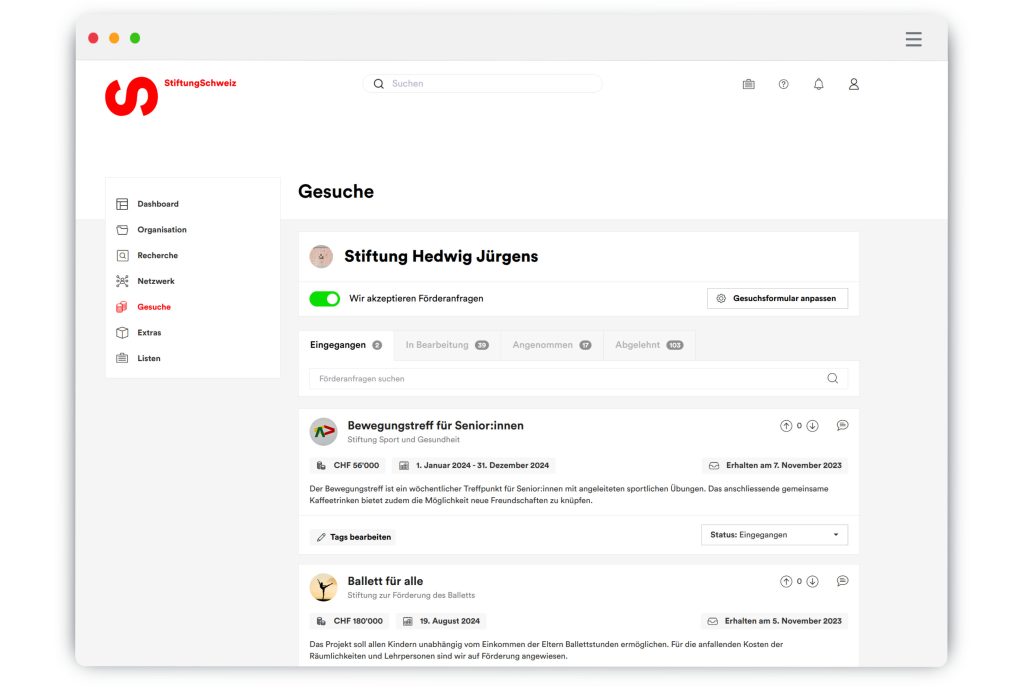1024x691 pixels.
Task: Click Tags bearbeiten button
Action: [x=353, y=537]
